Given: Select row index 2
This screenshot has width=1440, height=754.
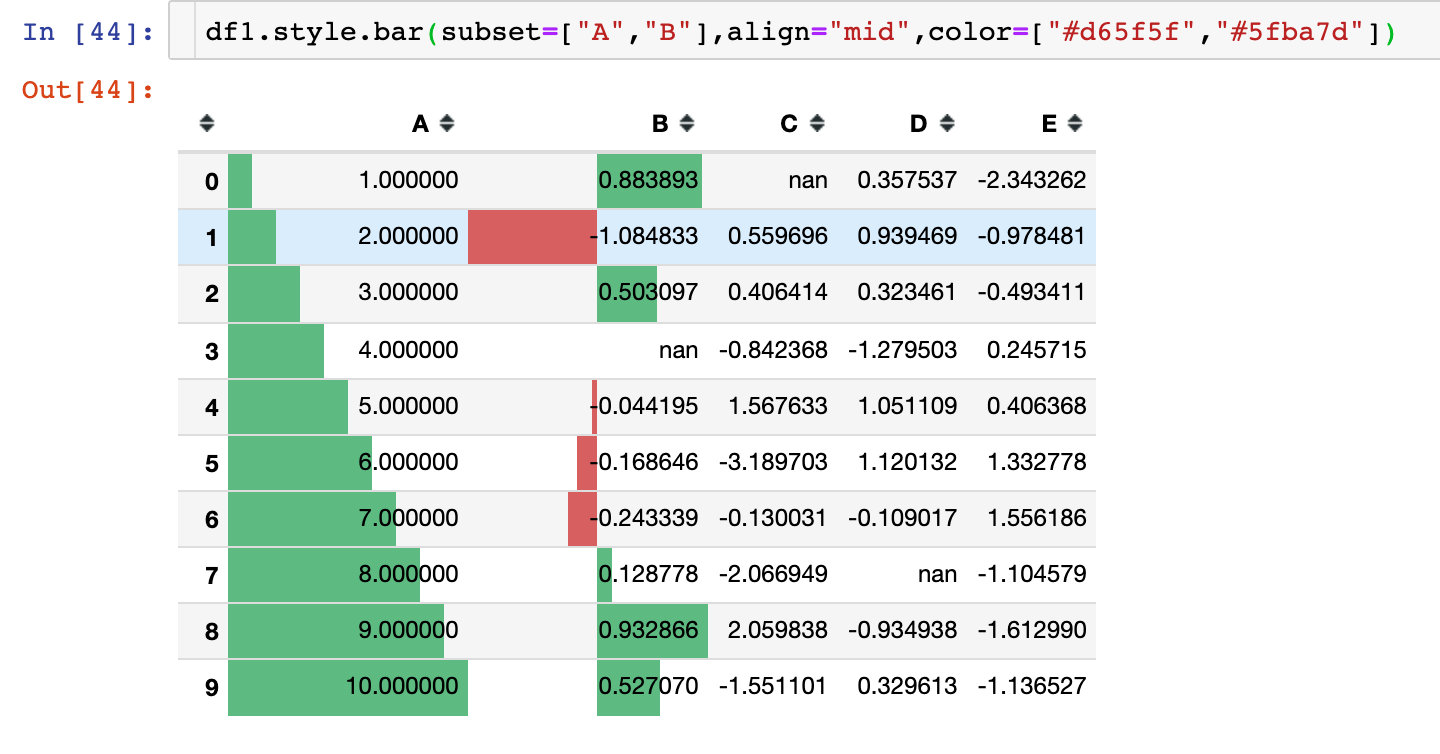Looking at the screenshot, I should pos(211,294).
